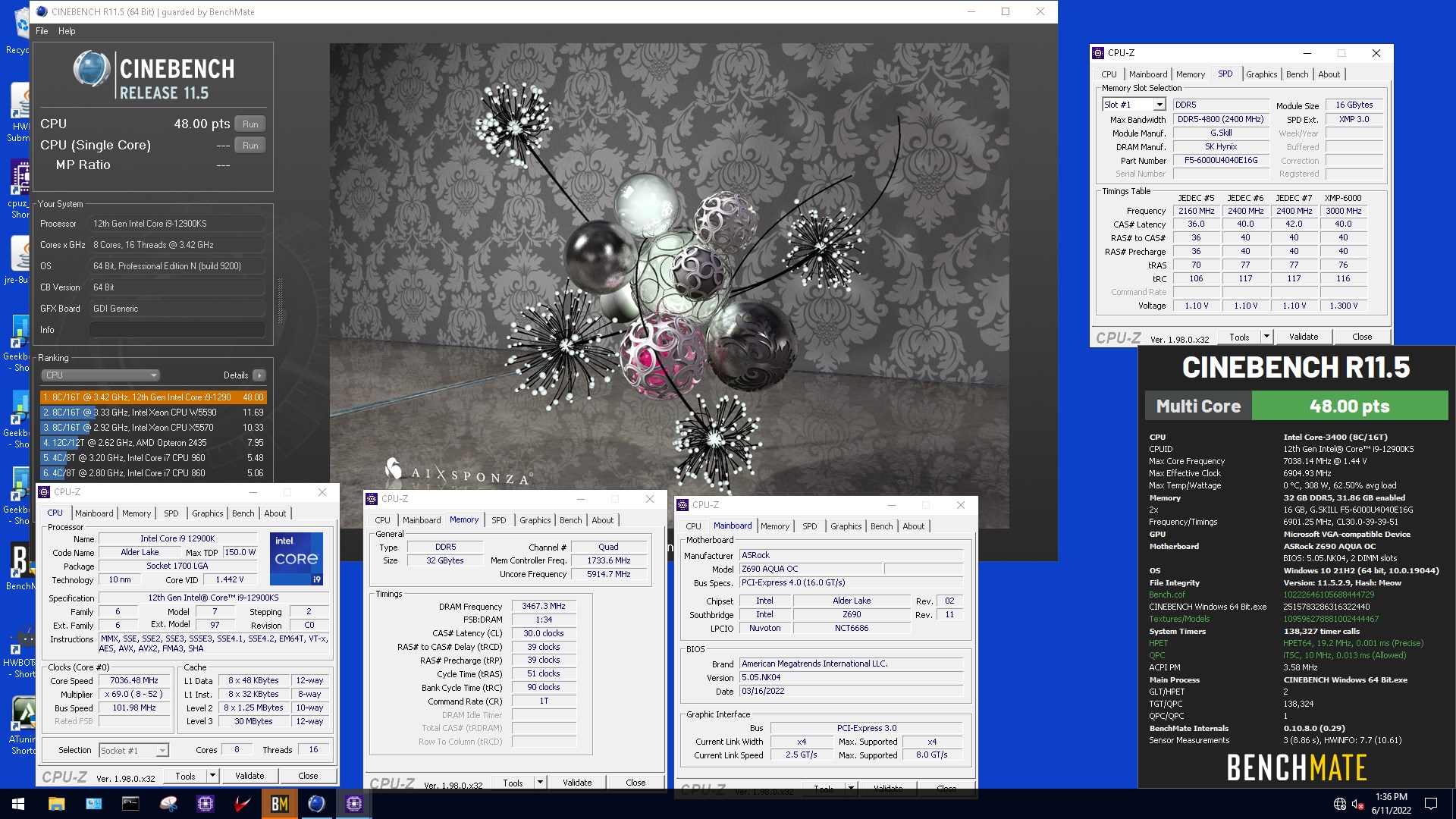The height and width of the screenshot is (819, 1456).
Task: Click the BenchMate BM taskbar icon
Action: coord(280,804)
